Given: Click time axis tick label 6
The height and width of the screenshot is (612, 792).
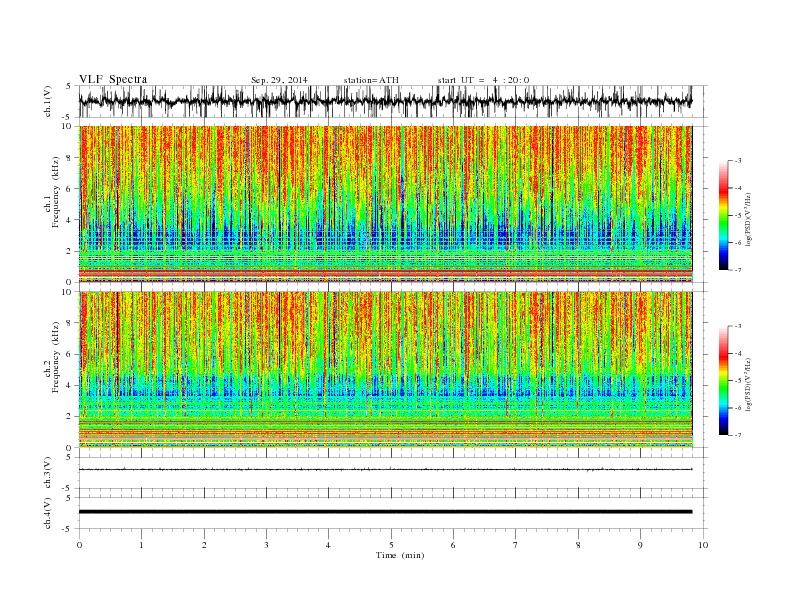Looking at the screenshot, I should coord(453,545).
